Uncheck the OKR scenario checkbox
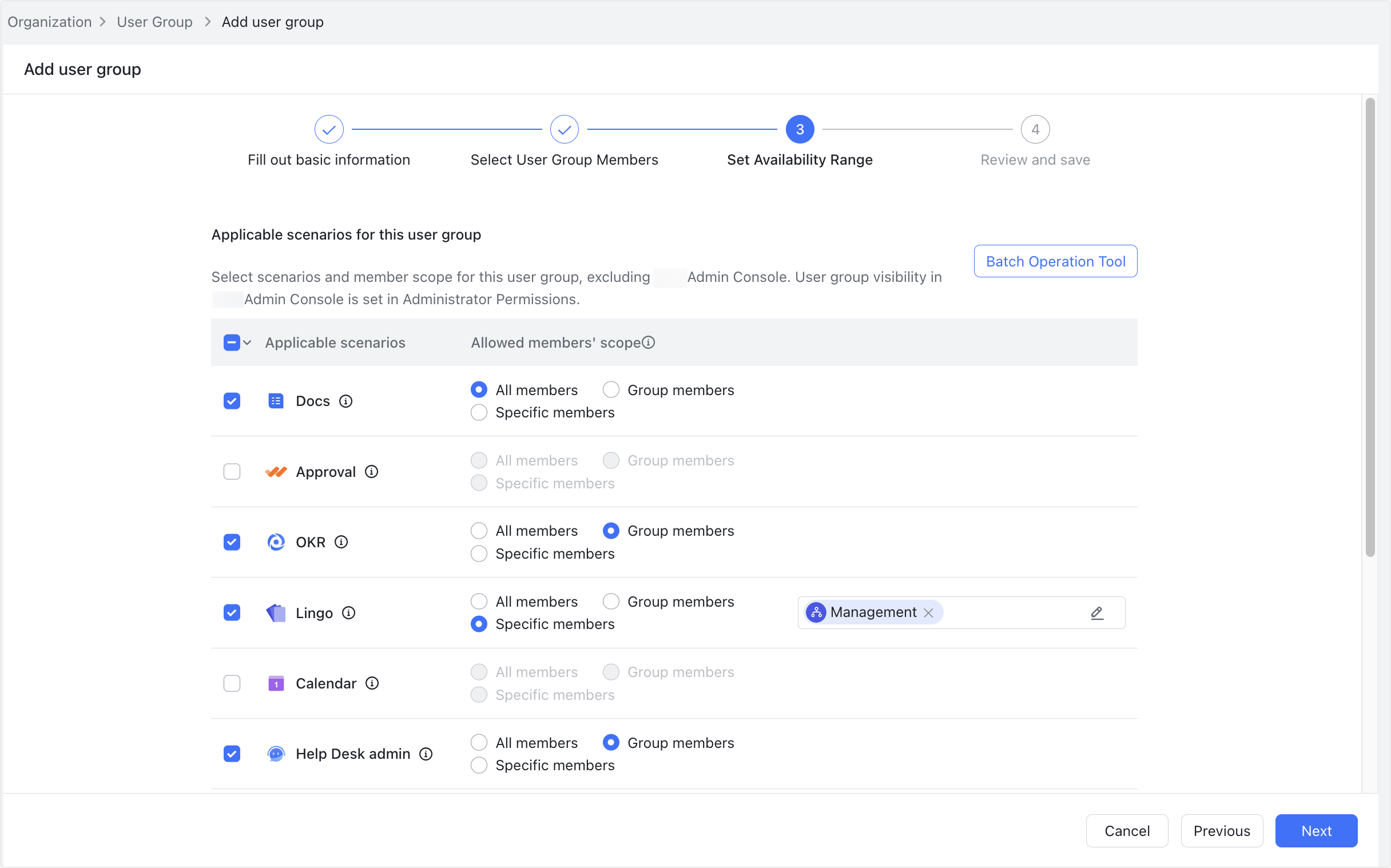This screenshot has width=1391, height=868. [232, 541]
